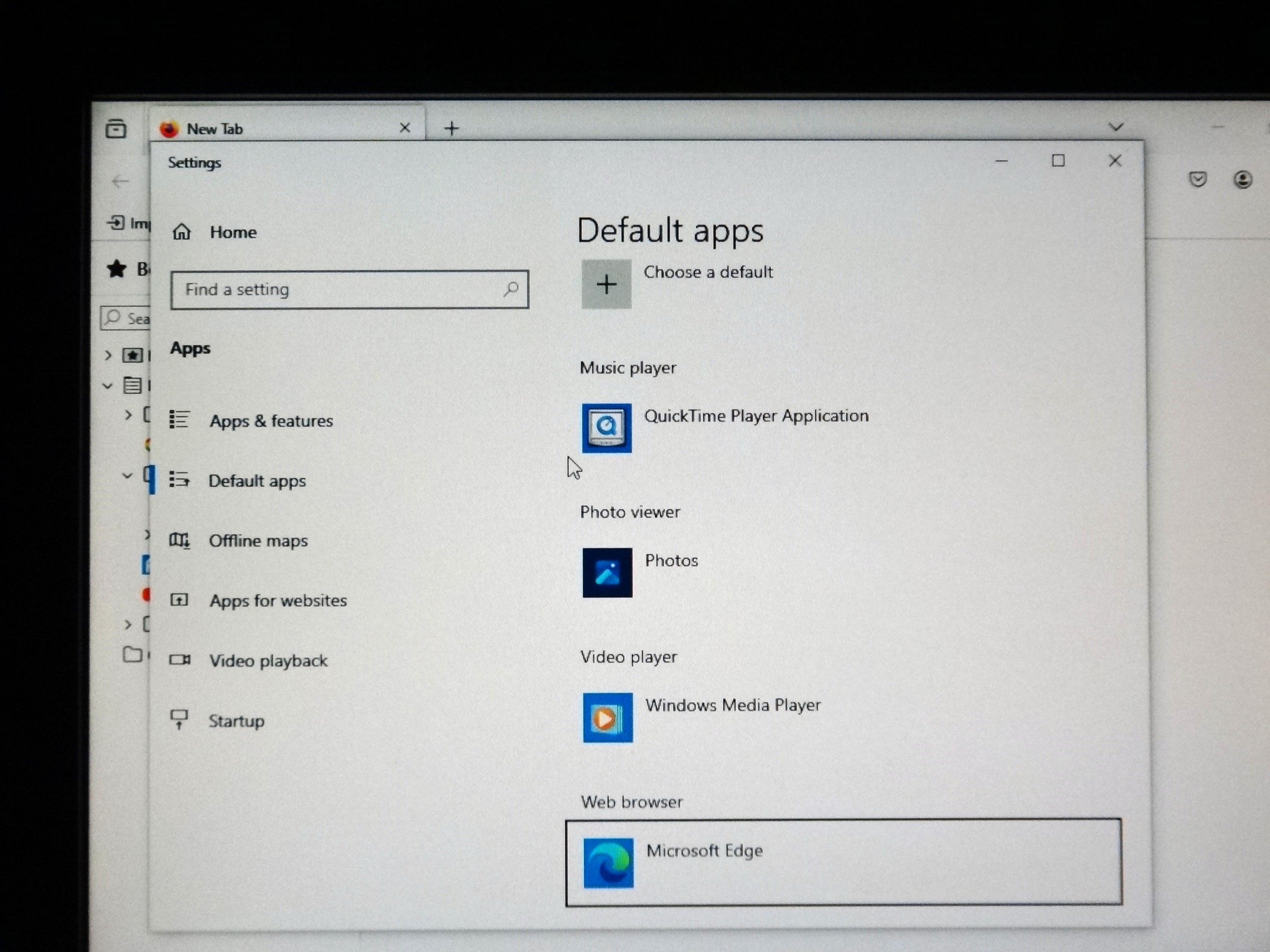
Task: Click the Windows Media Player icon
Action: click(x=608, y=717)
